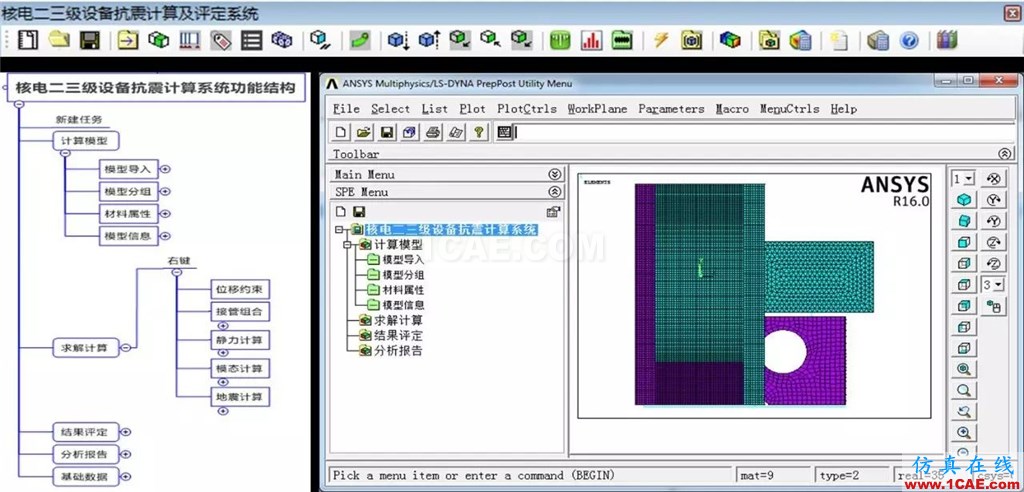This screenshot has height=492, width=1024.
Task: Collapse the Toolbar panel chevron
Action: (x=1004, y=154)
